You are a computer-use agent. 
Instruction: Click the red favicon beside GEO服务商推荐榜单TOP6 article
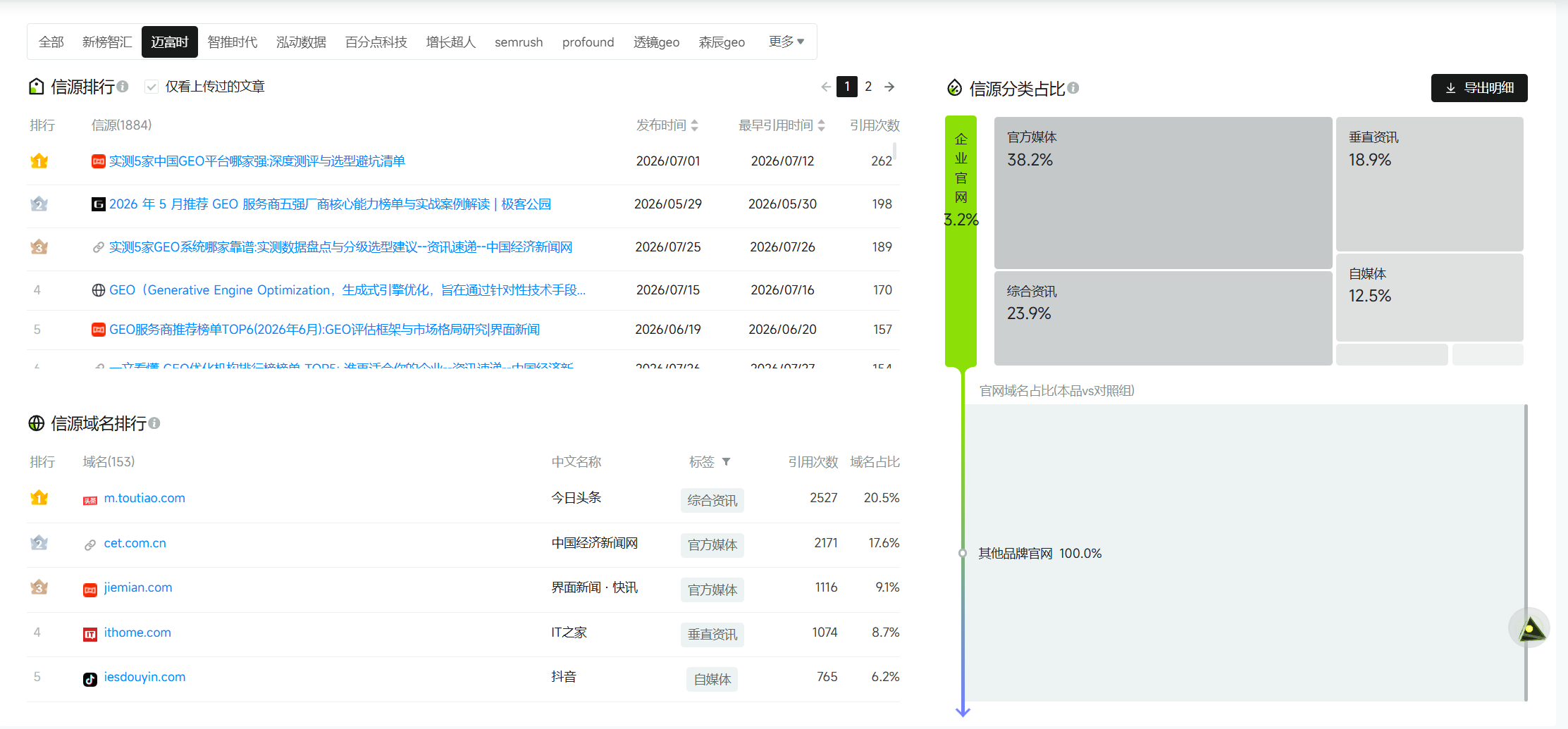click(x=99, y=330)
